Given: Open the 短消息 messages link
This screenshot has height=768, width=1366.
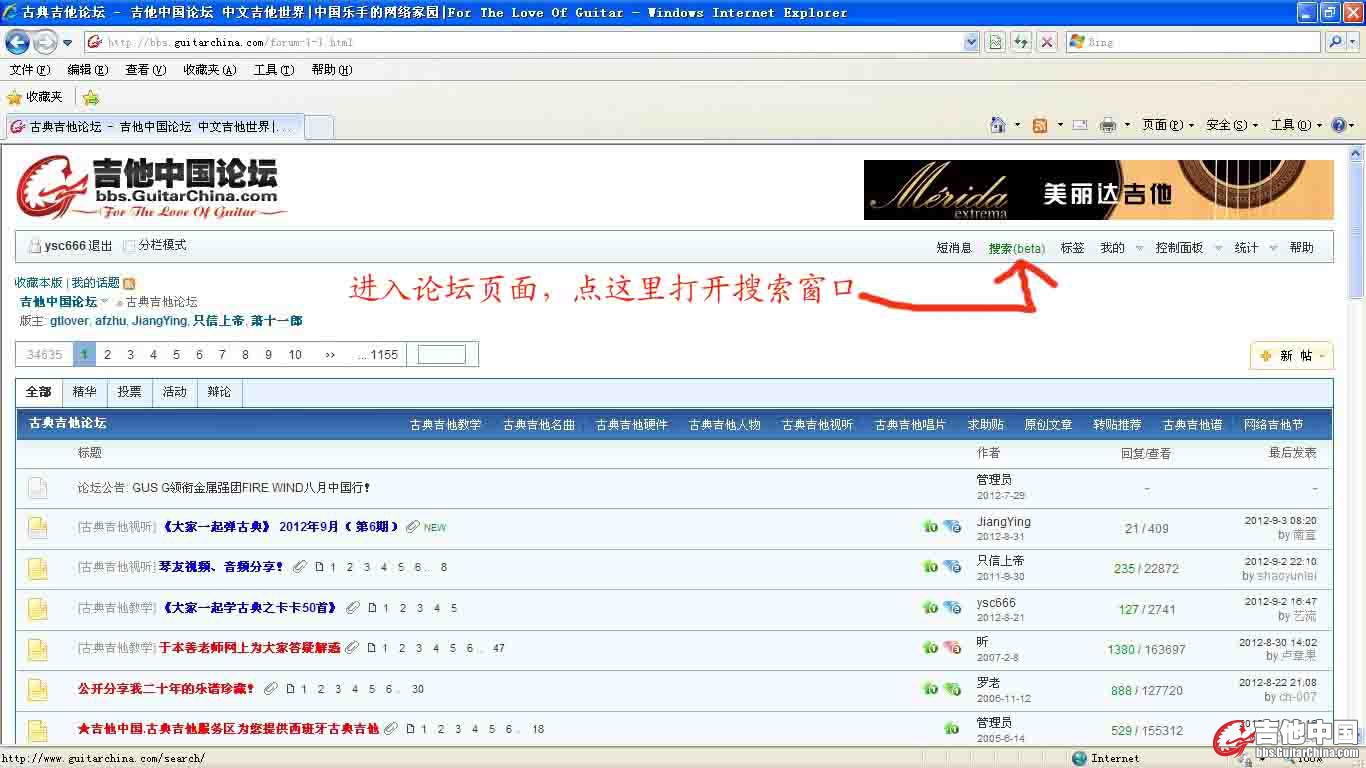Looking at the screenshot, I should pyautogui.click(x=954, y=248).
